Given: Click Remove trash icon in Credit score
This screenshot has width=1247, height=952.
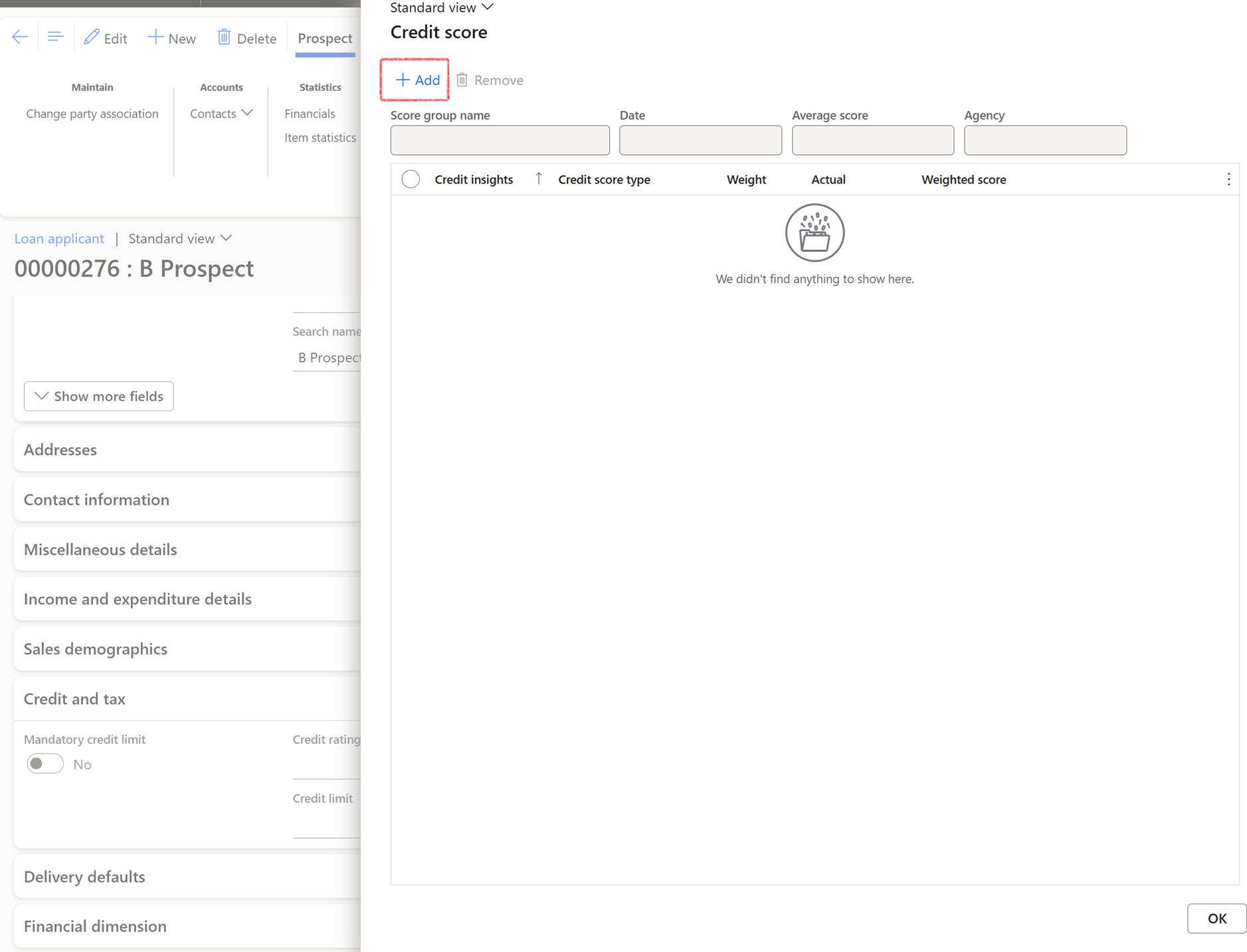Looking at the screenshot, I should (462, 80).
